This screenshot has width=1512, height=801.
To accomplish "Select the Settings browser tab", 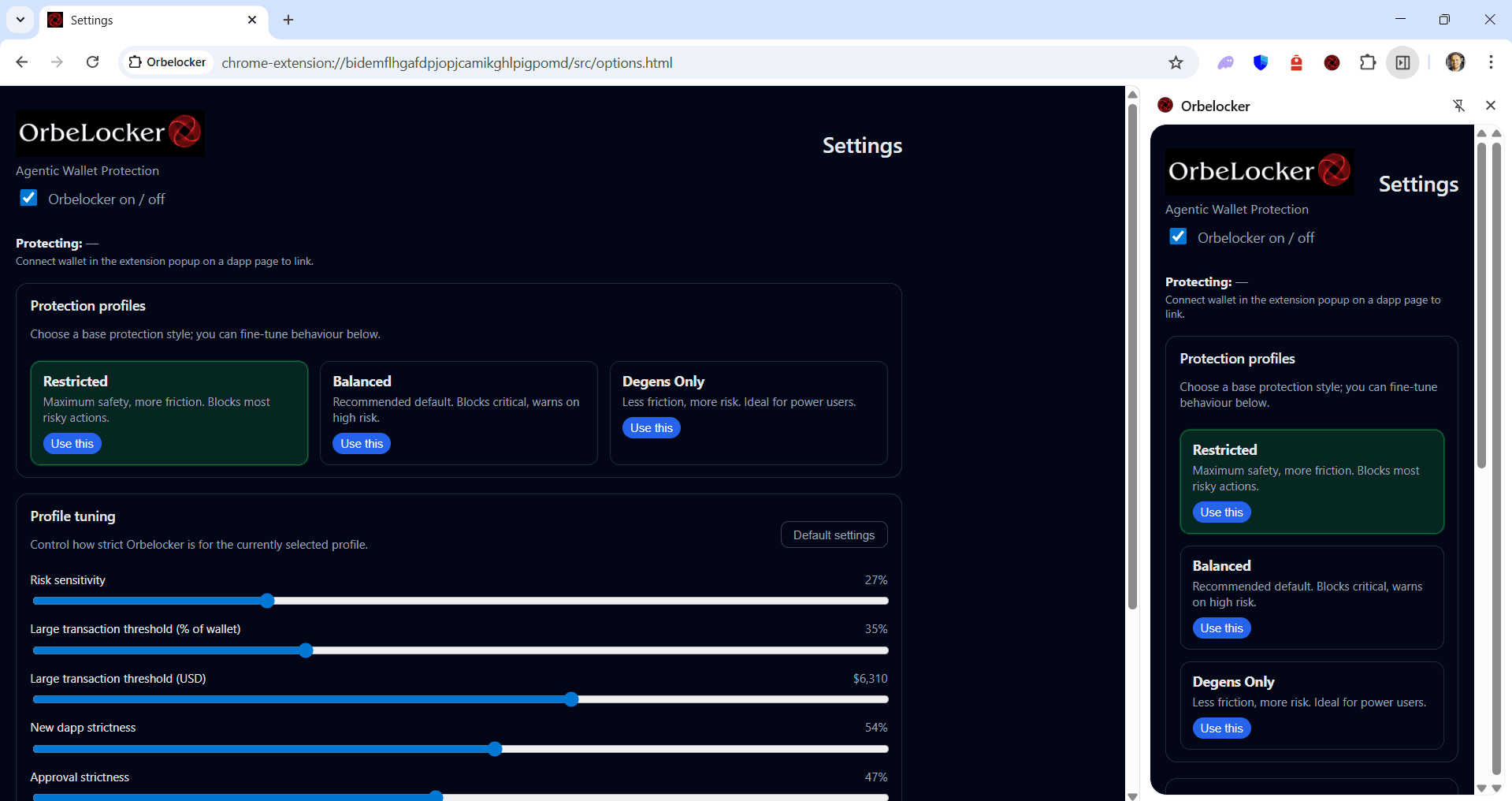I will [x=154, y=20].
